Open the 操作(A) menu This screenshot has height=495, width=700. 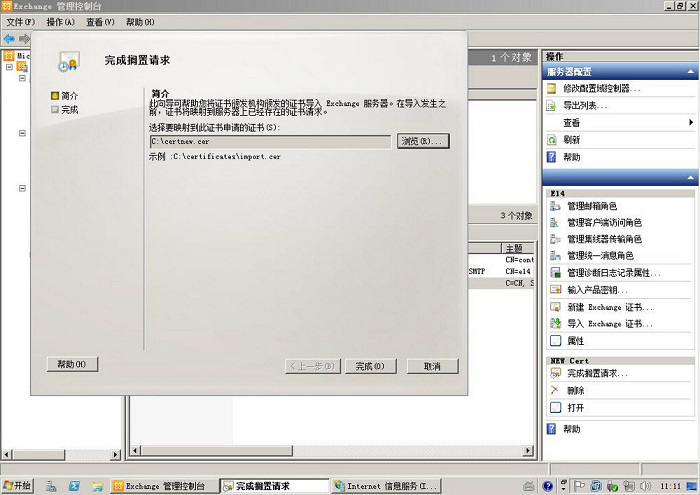coord(60,22)
